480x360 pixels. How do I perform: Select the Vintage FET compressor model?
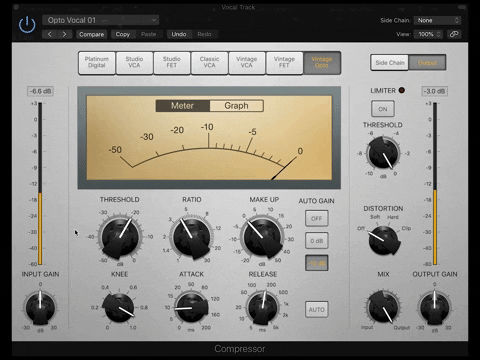[x=284, y=62]
